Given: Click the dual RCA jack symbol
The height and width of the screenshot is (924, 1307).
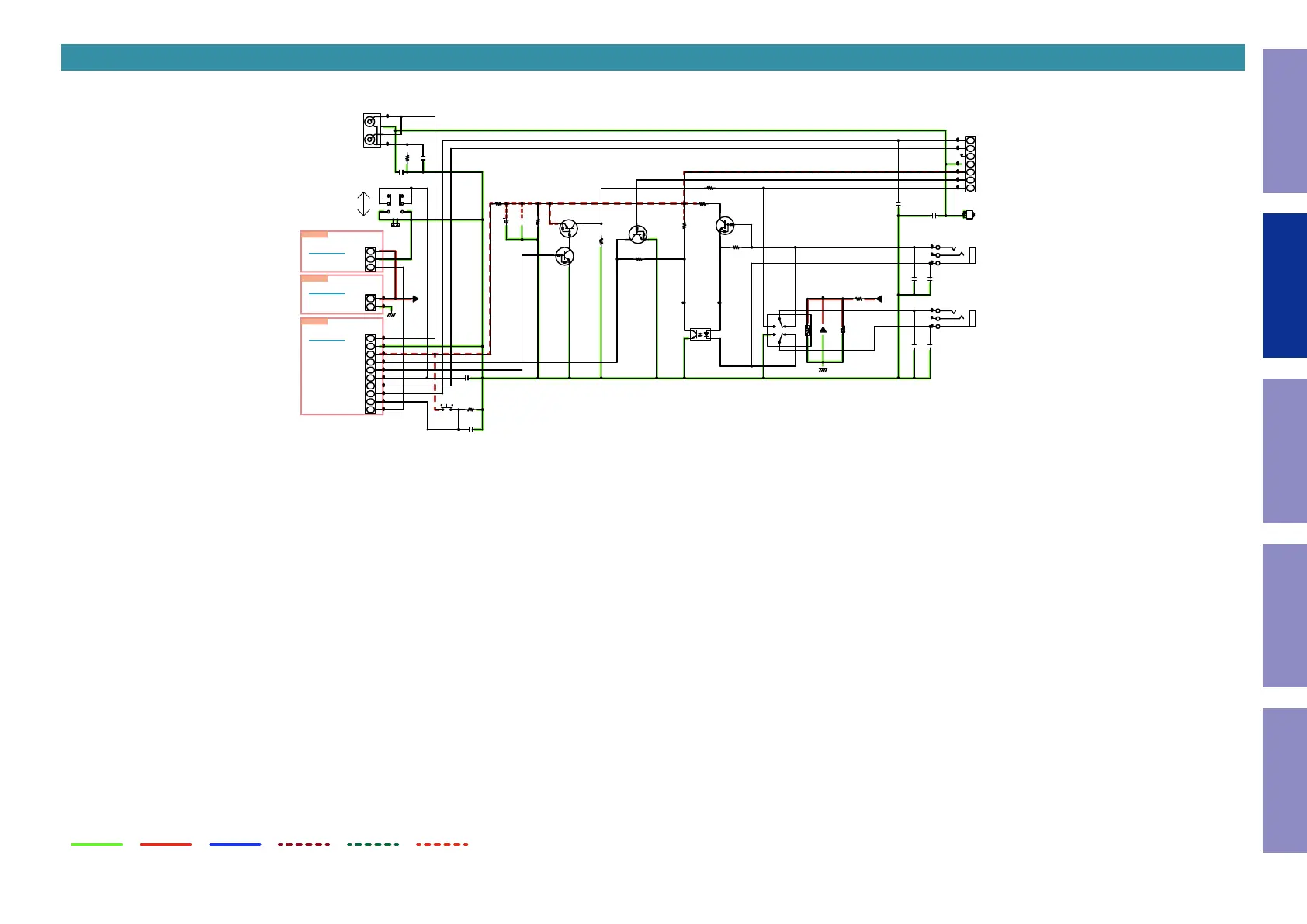Looking at the screenshot, I should coord(372,131).
